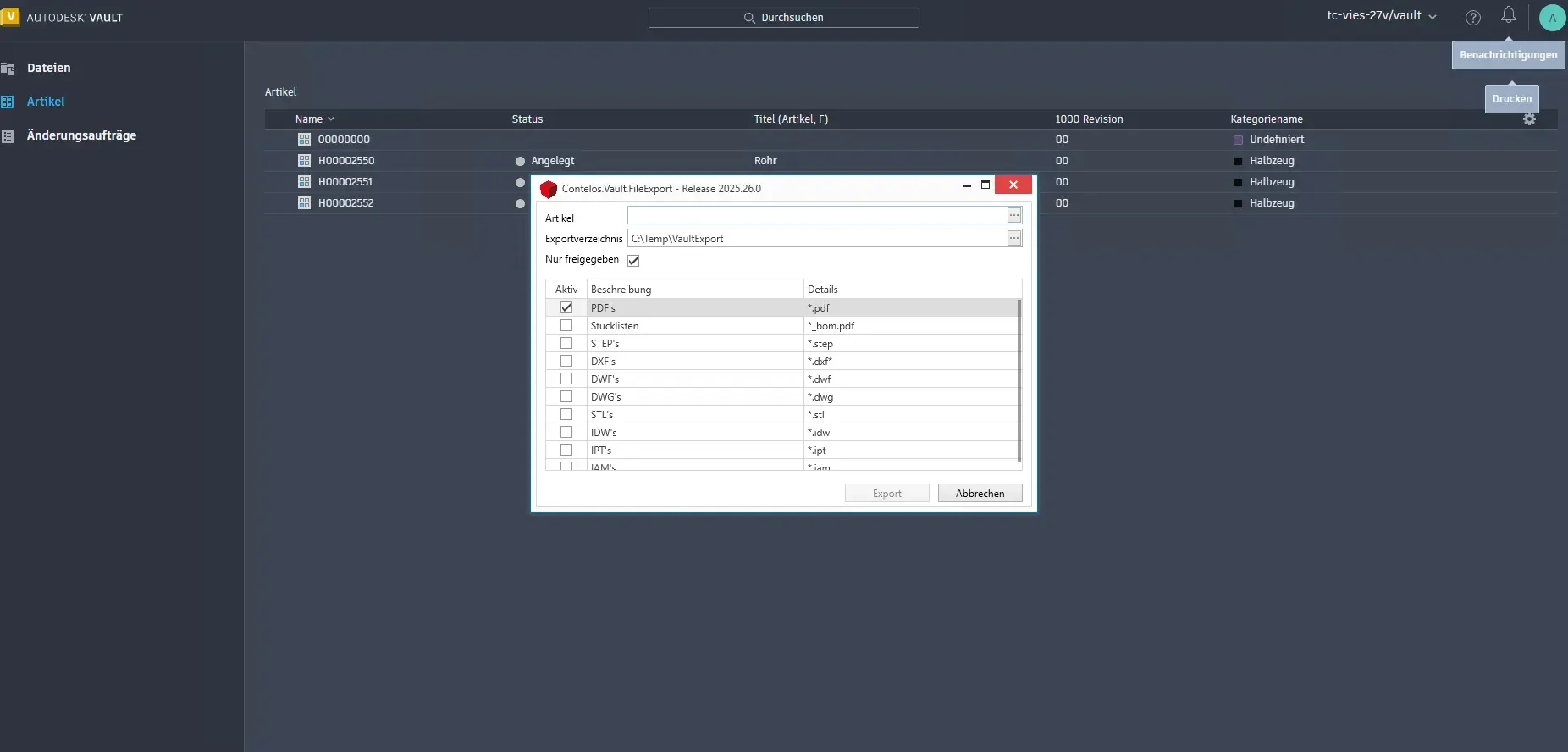Open Änderungsaufträge in the sidebar

tap(81, 135)
